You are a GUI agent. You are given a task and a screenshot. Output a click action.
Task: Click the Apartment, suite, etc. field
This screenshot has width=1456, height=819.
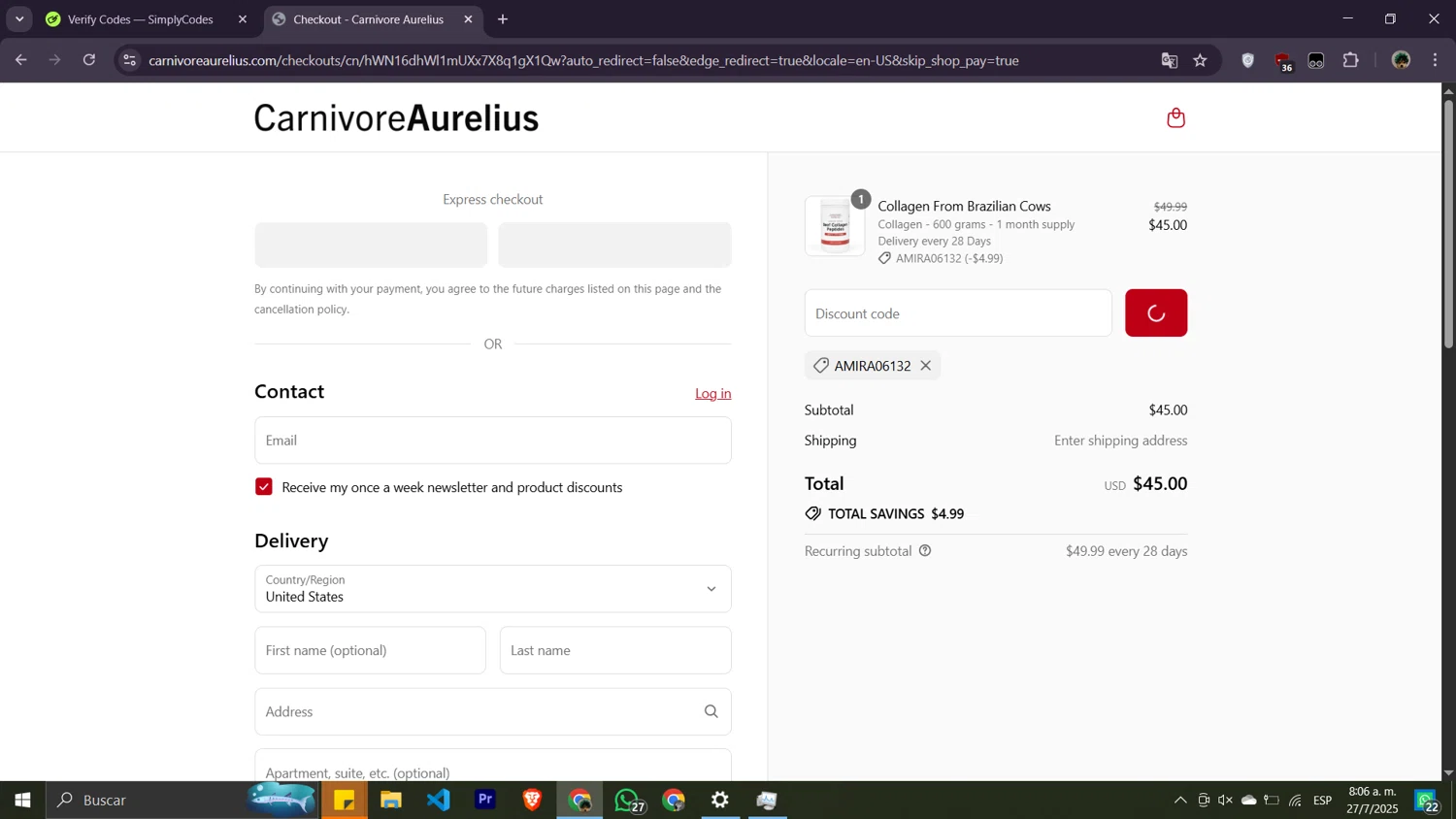tap(492, 765)
